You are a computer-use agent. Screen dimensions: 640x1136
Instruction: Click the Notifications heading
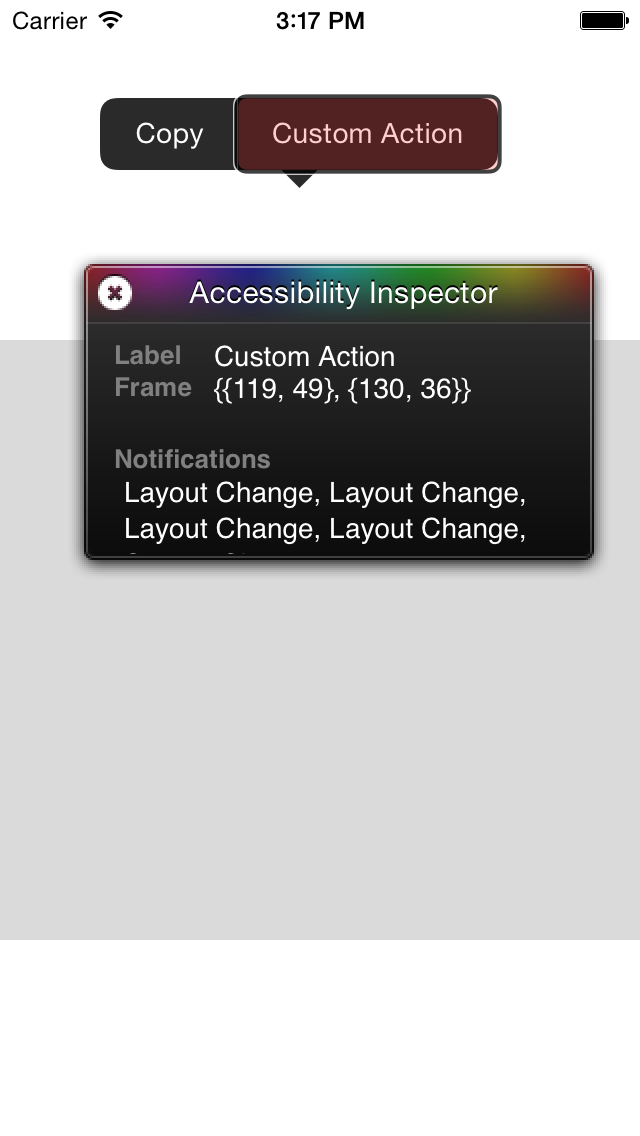(192, 459)
